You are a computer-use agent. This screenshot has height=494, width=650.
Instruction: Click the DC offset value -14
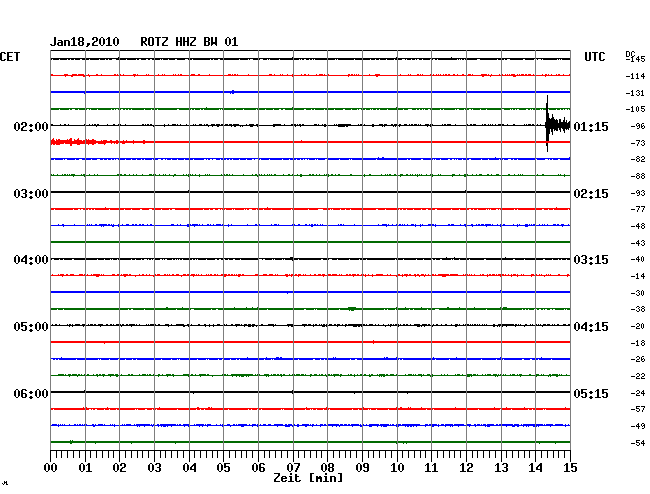click(638, 276)
